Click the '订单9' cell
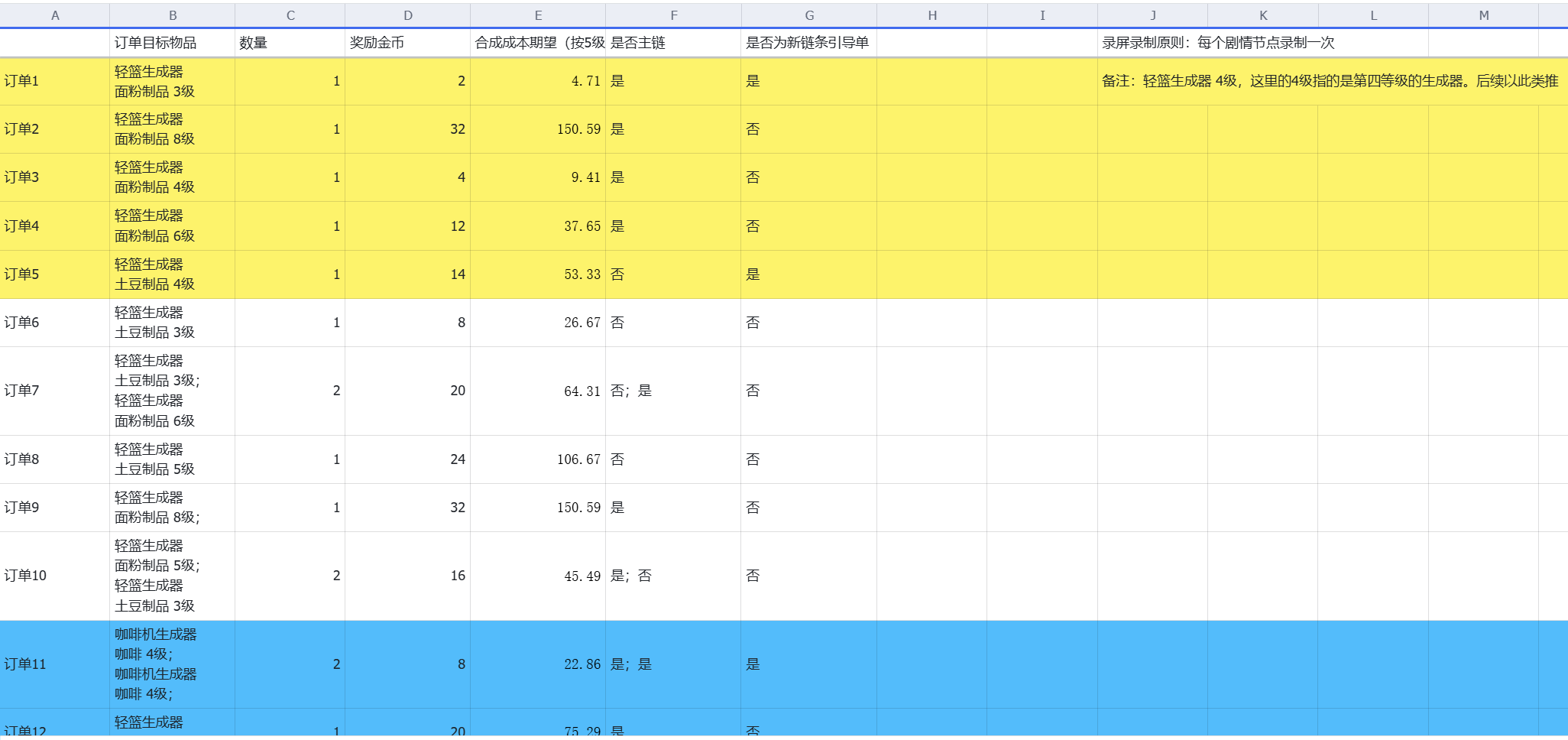Image resolution: width=1568 pixels, height=740 pixels. pyautogui.click(x=55, y=508)
